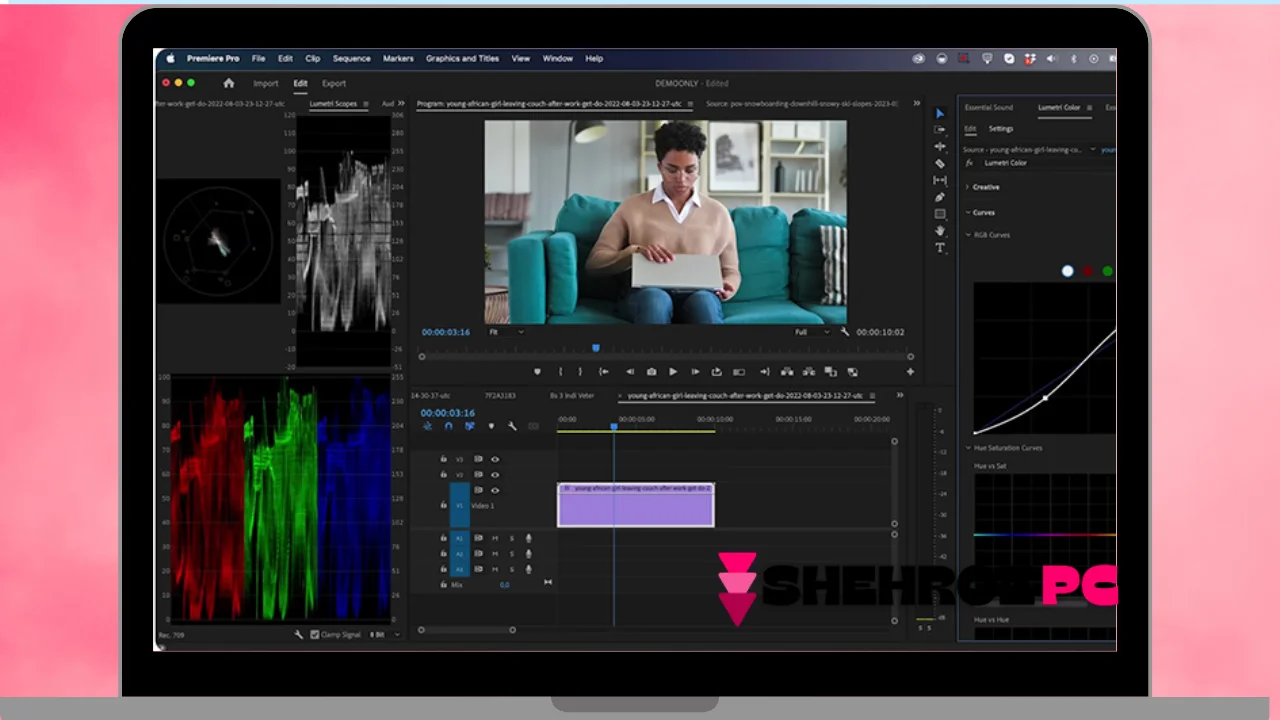This screenshot has width=1280, height=720.
Task: Add a marker in Program monitor
Action: [x=537, y=372]
